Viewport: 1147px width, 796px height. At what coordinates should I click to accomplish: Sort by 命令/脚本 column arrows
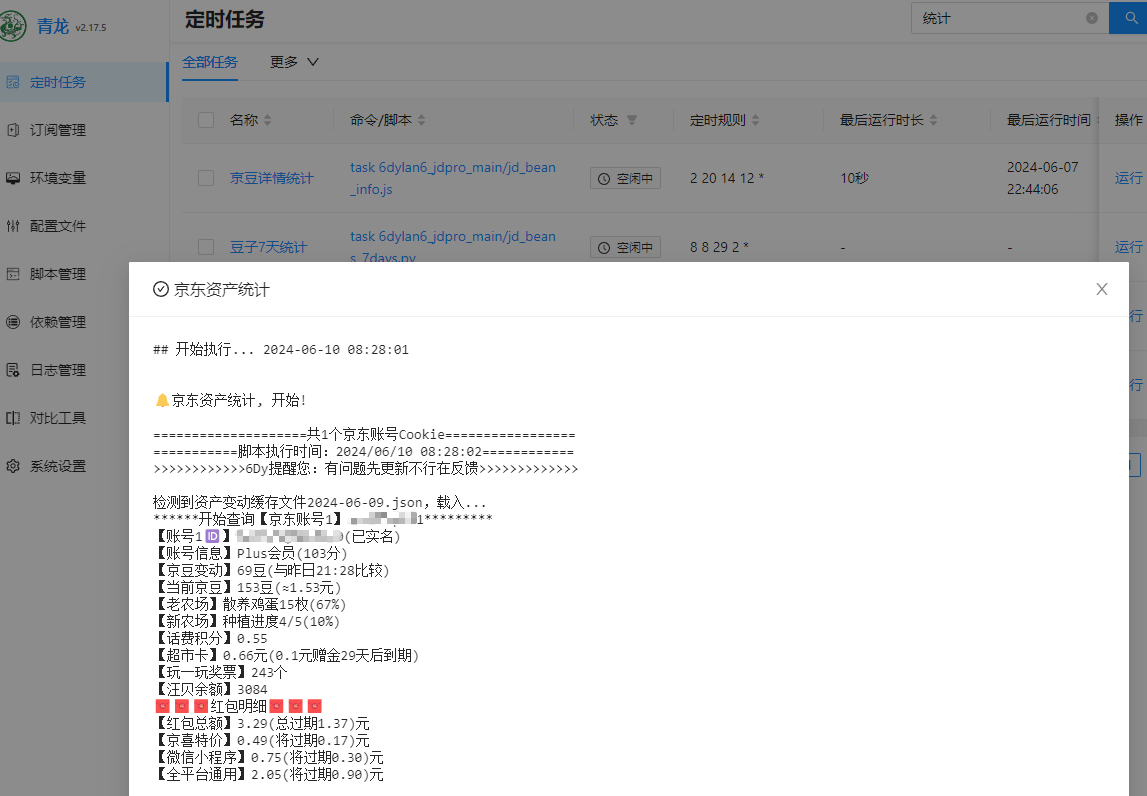tap(421, 120)
